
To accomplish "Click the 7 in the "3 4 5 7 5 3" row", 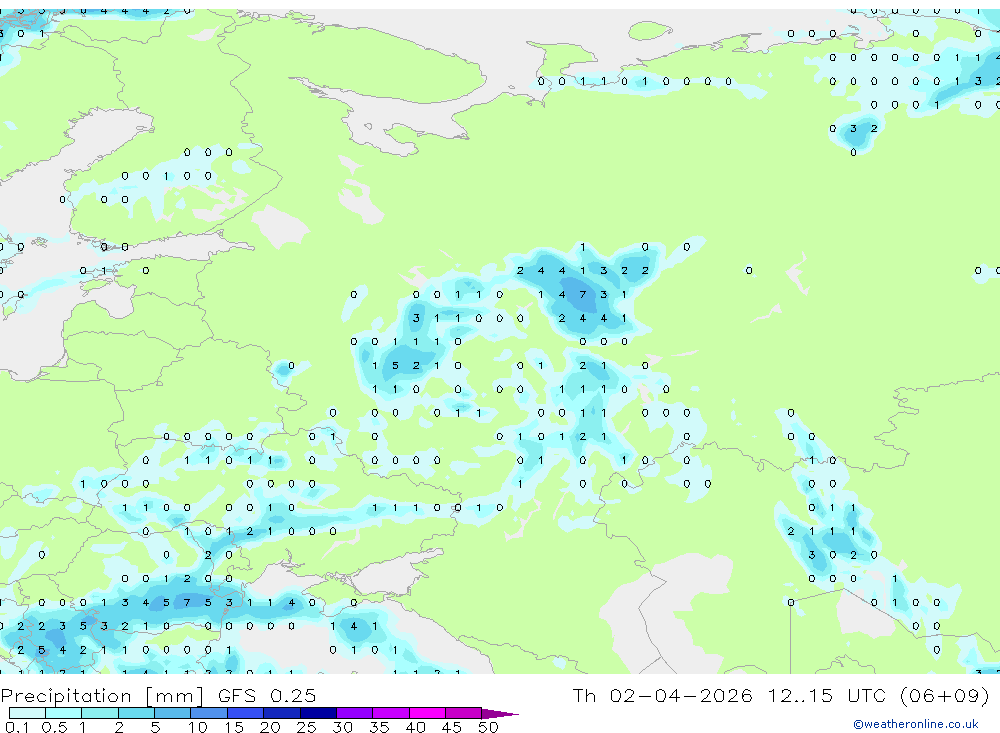I will (187, 602).
